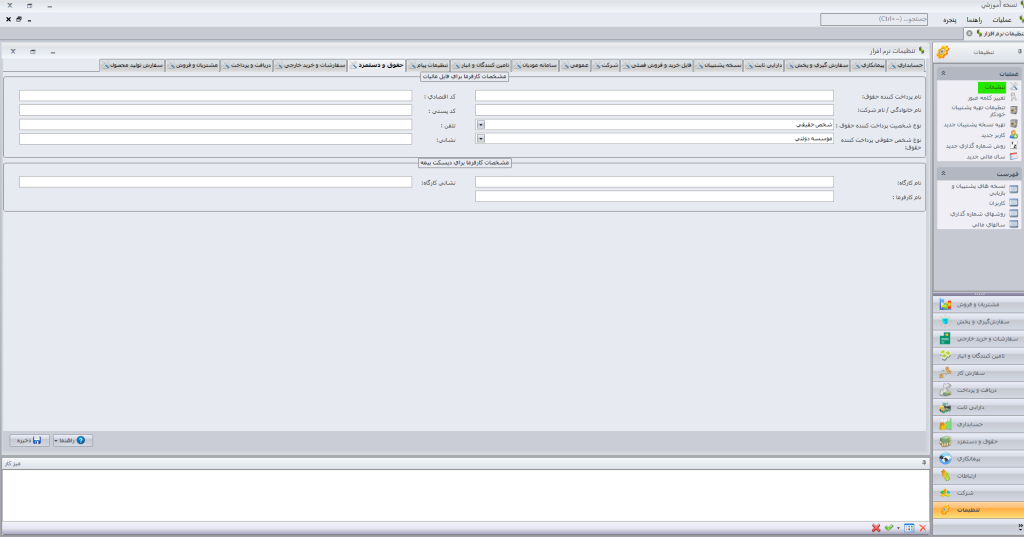1024x537 pixels.
Task: Open the تامین کنندگان و انبار settings tab
Action: tap(481, 65)
